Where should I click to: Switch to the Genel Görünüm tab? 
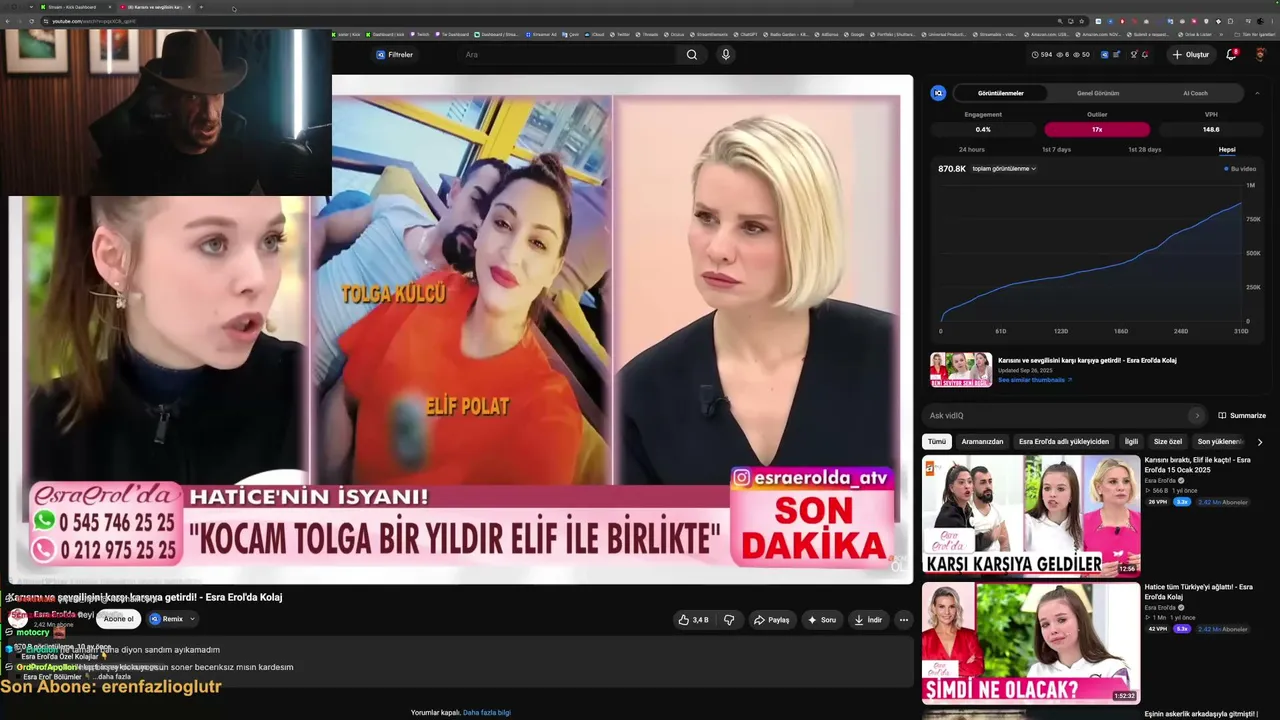pyautogui.click(x=1098, y=93)
